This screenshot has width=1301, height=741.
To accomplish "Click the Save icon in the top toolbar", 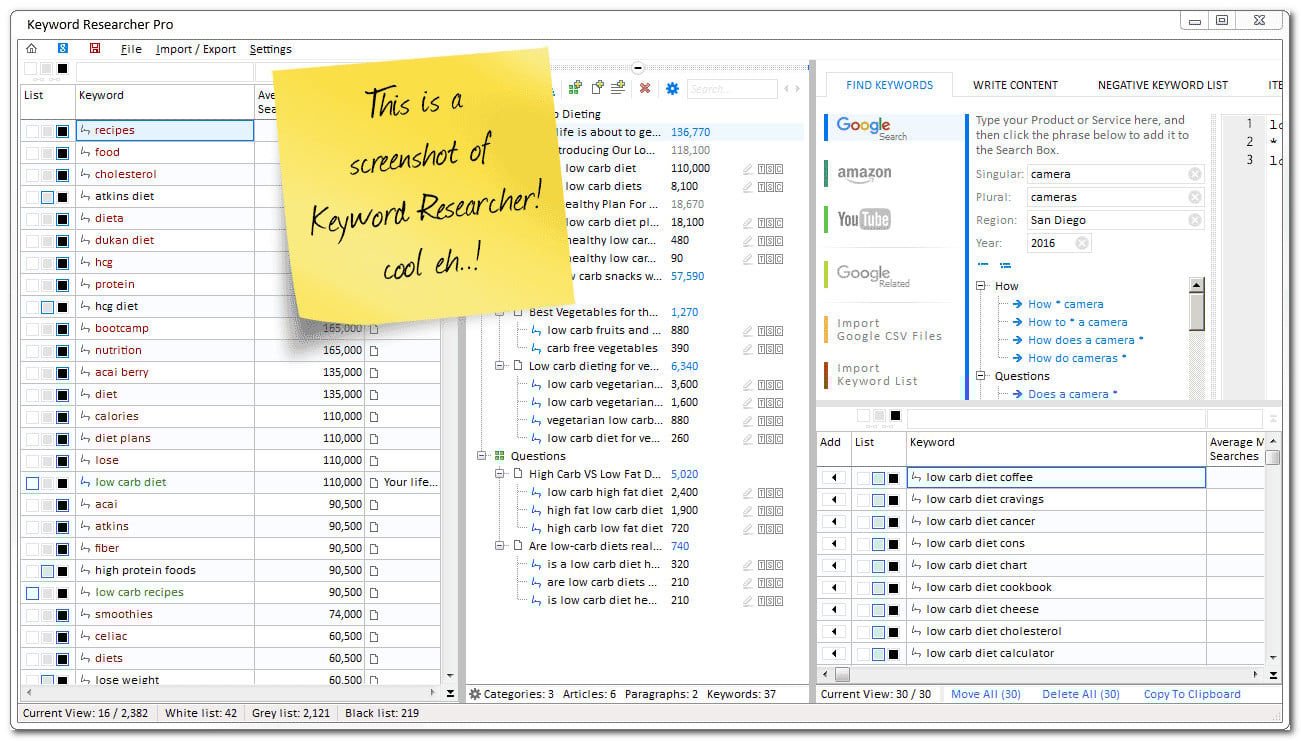I will coord(95,48).
